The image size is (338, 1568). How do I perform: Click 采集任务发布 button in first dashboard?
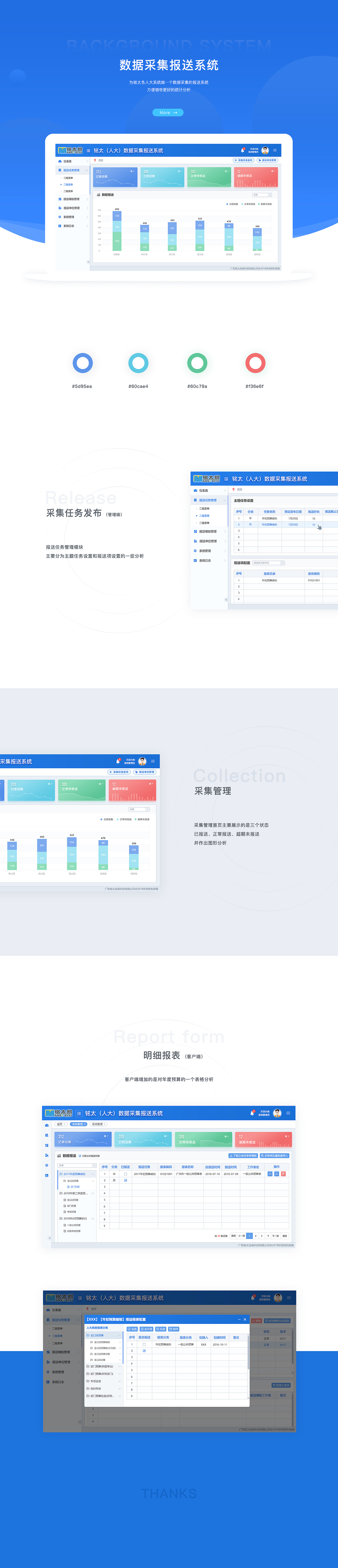tap(244, 160)
